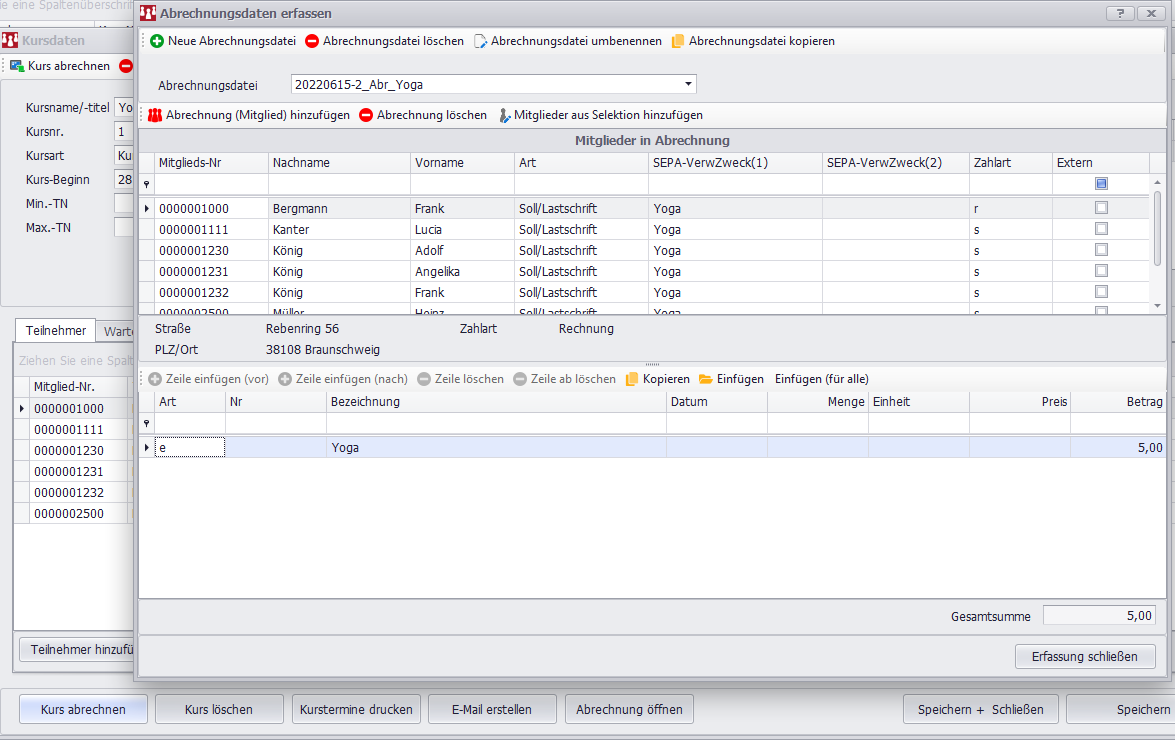Click the Nachname filter row field
The image size is (1175, 740).
[x=339, y=184]
